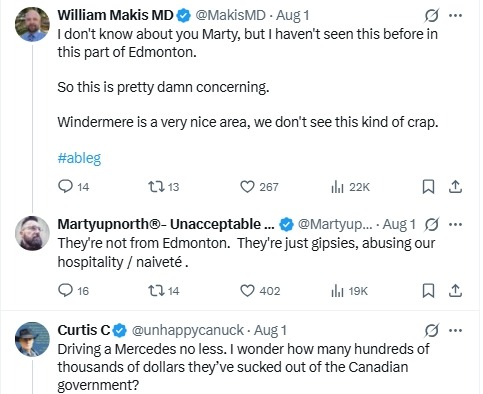View analytics showing 19K views

349,291
